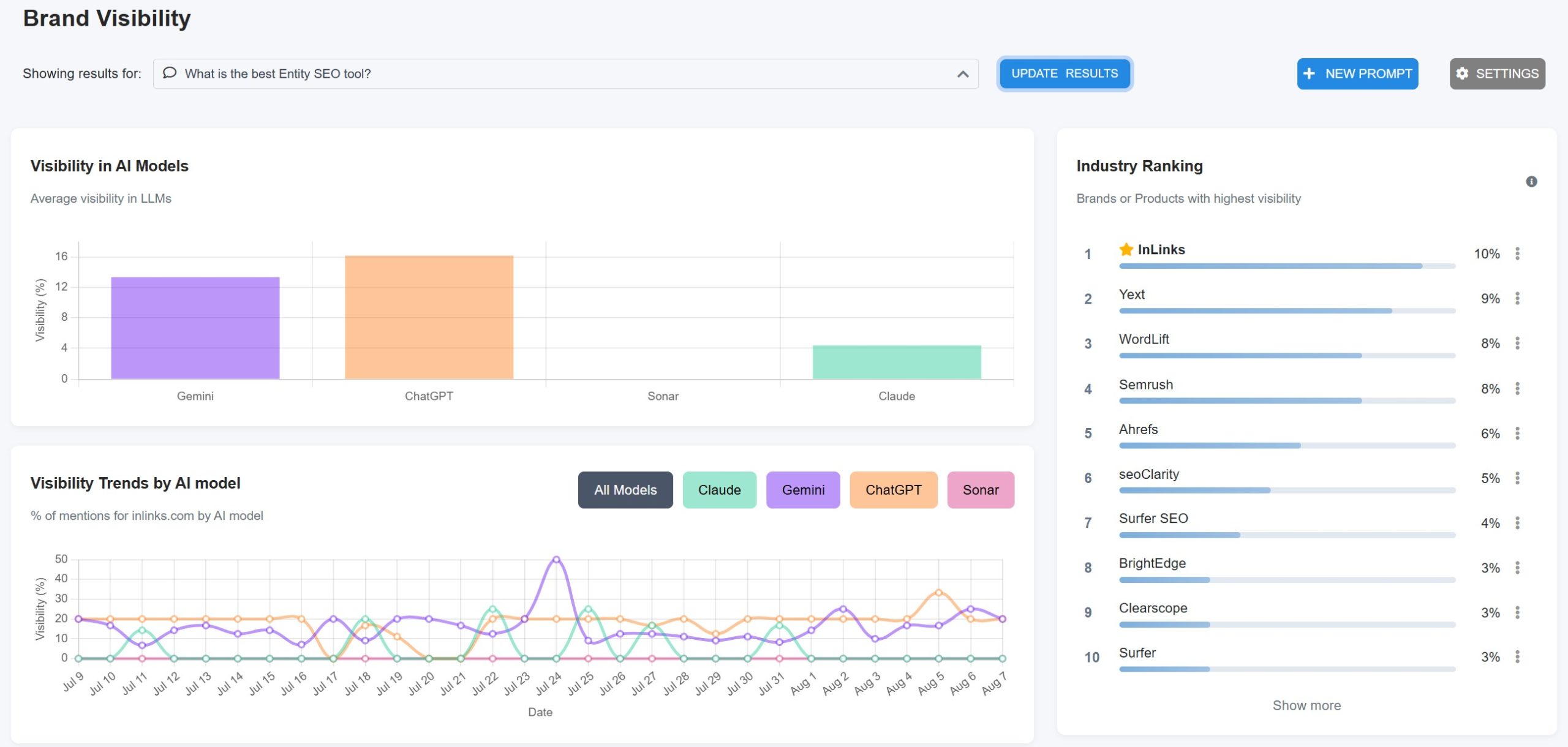Expand the ranking list via Show more
Image resolution: width=1568 pixels, height=747 pixels.
click(x=1306, y=705)
